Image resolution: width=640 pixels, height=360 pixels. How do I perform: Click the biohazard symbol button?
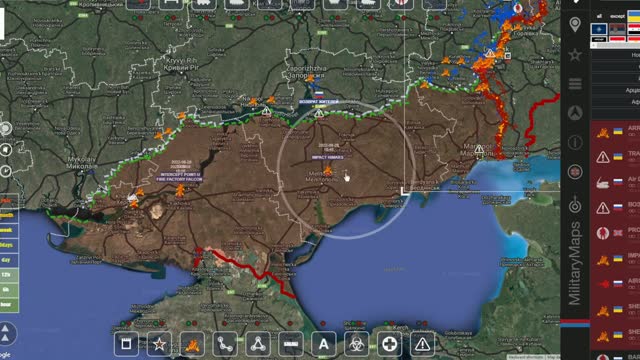(356, 344)
